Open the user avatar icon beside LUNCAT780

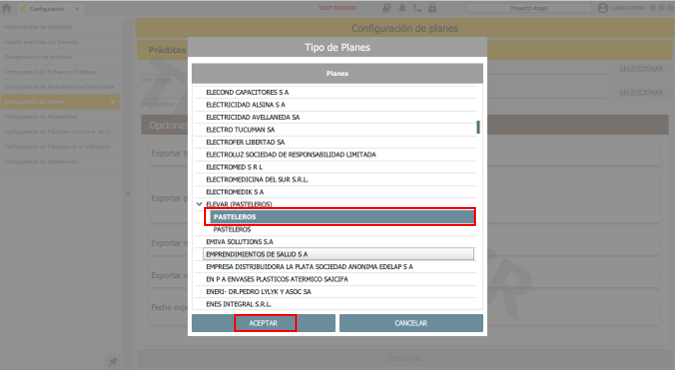click(603, 8)
